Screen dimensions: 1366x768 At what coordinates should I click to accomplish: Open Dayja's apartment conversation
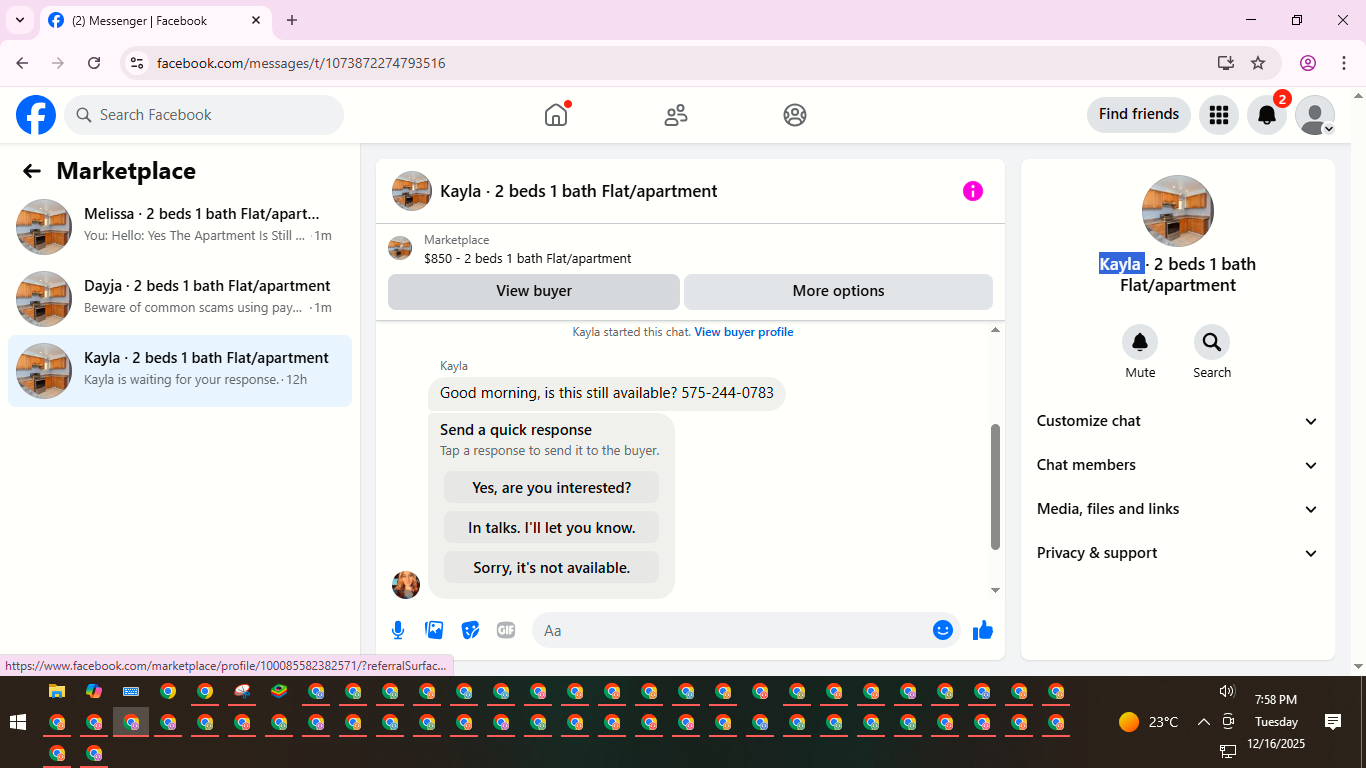[x=180, y=299]
